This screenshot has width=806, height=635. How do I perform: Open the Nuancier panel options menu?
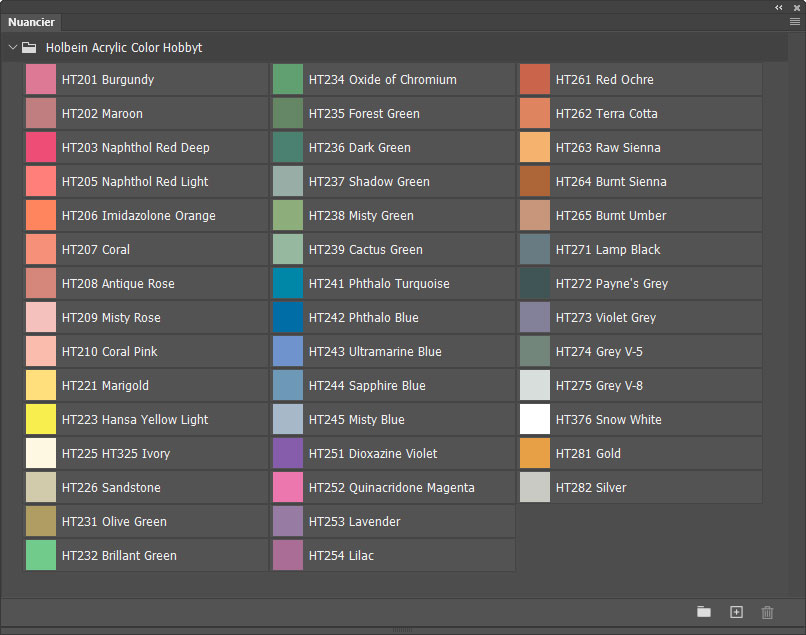[794, 21]
